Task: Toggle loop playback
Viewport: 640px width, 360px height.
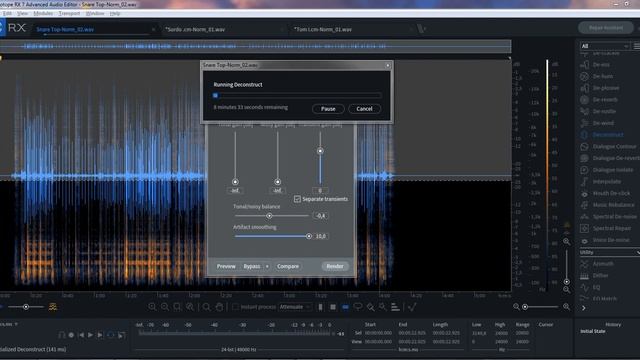Action: coord(110,335)
